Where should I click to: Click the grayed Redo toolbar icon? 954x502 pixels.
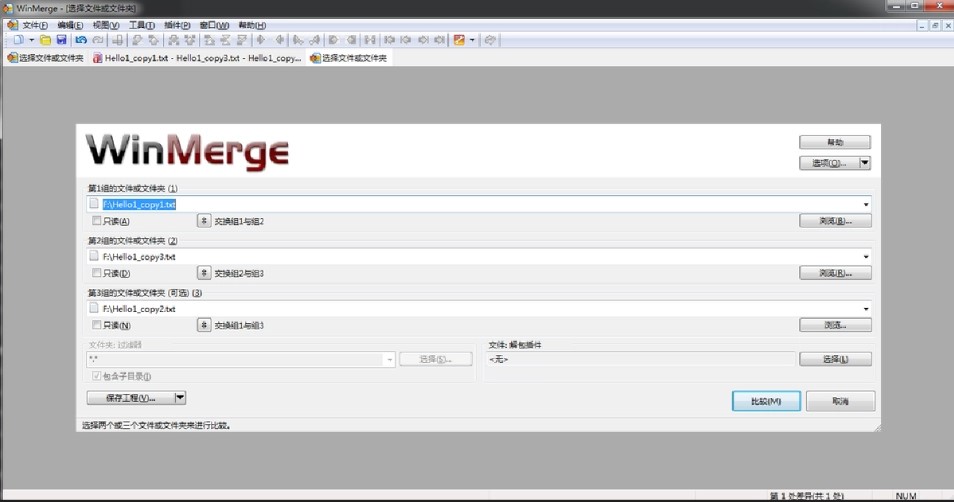(97, 40)
